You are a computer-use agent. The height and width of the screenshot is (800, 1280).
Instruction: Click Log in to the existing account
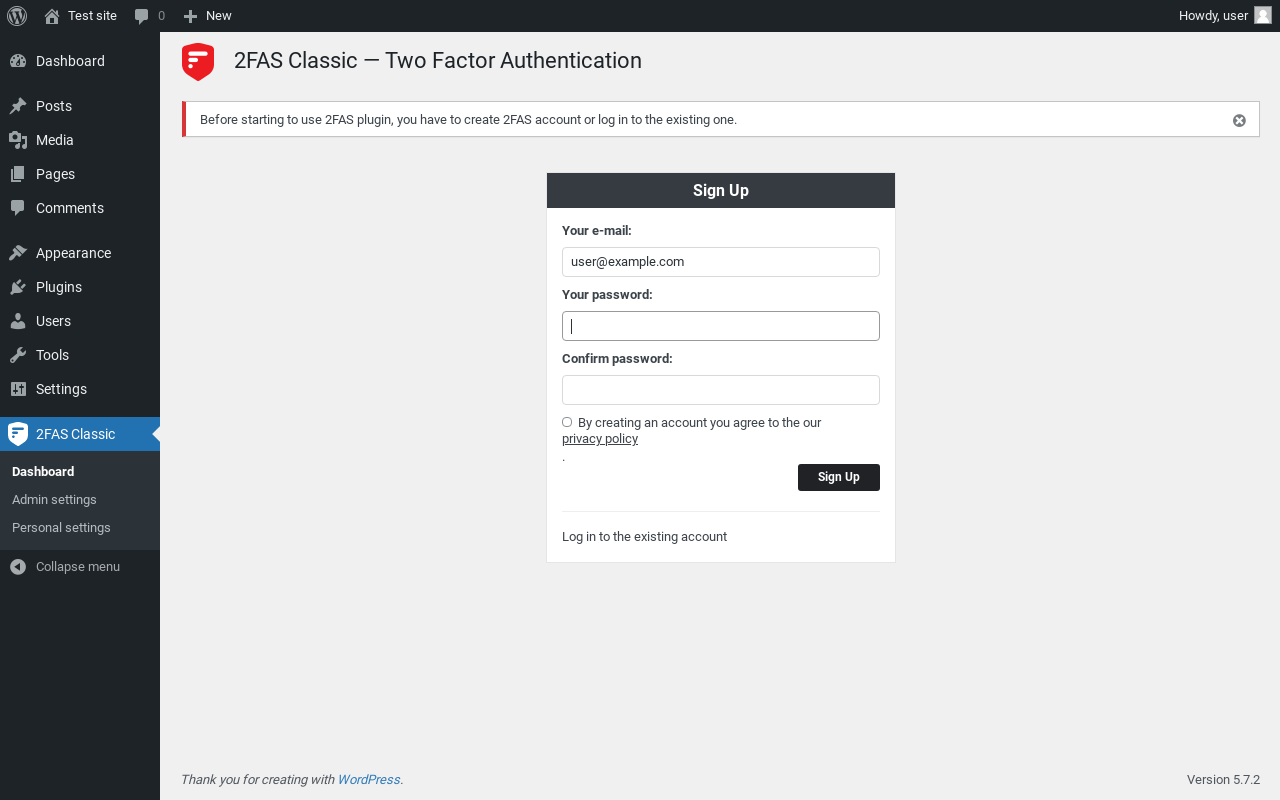point(644,537)
